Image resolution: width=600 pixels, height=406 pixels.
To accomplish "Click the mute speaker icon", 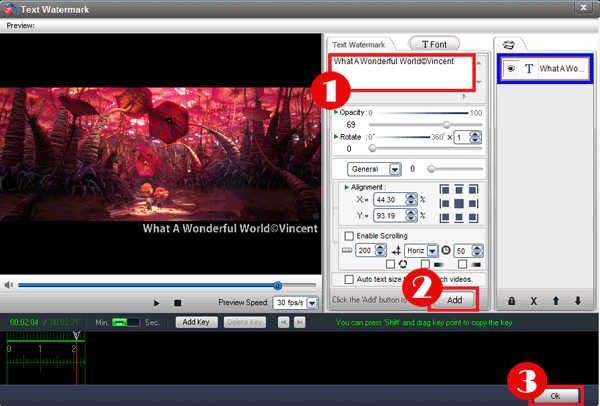I will 8,285.
